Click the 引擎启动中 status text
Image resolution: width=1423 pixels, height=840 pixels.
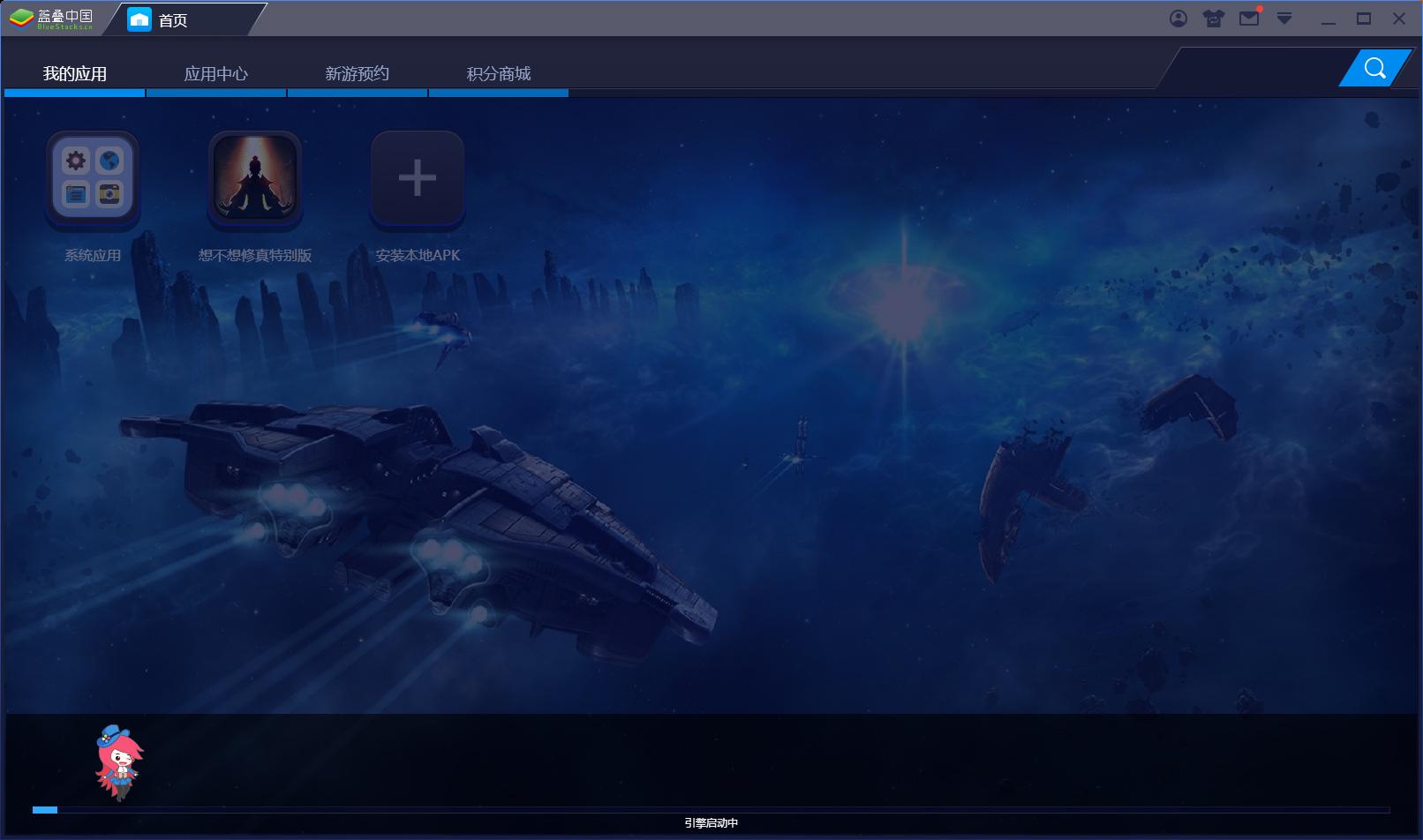point(711,823)
